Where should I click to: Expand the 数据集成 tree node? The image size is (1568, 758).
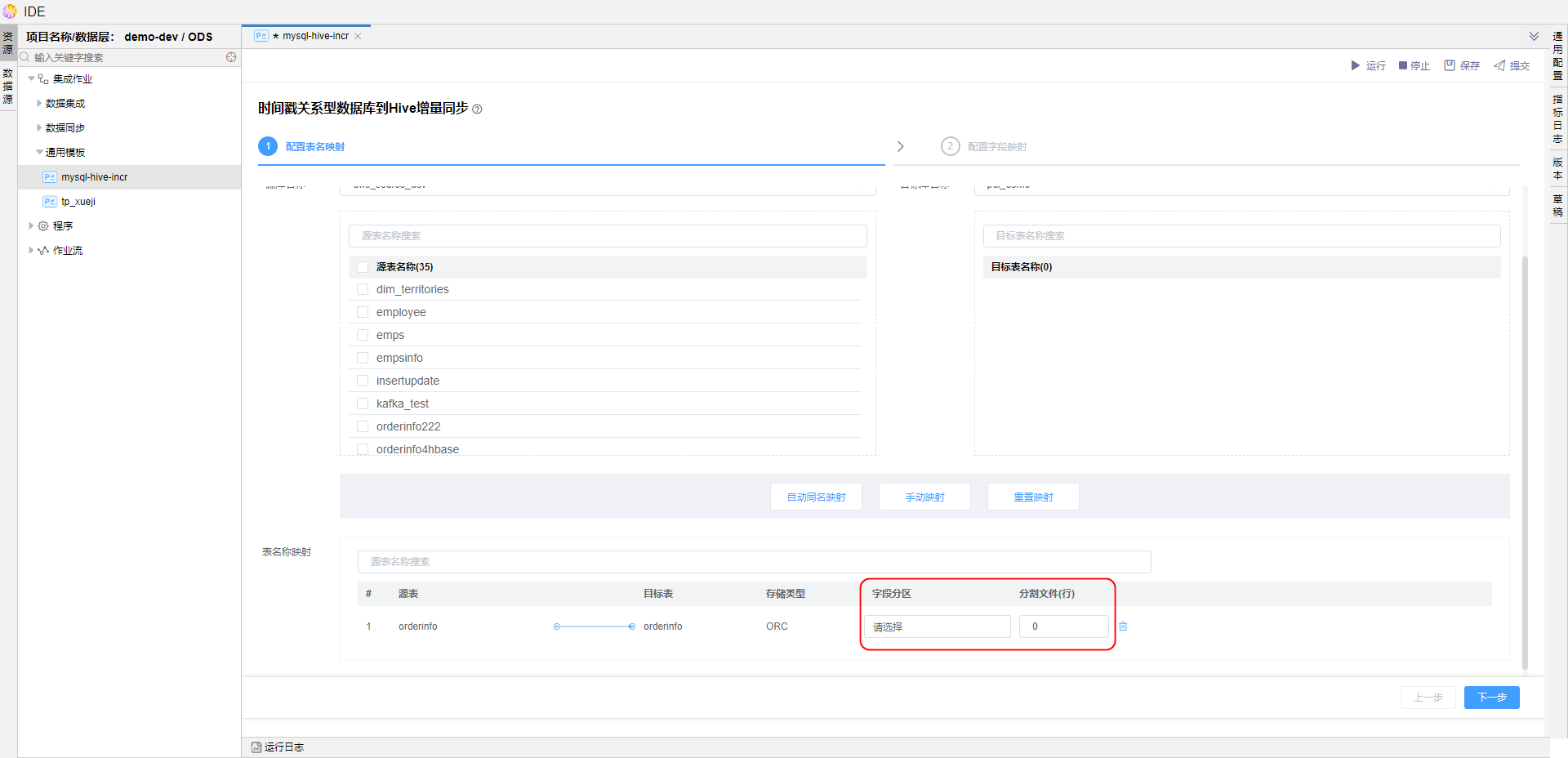point(39,104)
